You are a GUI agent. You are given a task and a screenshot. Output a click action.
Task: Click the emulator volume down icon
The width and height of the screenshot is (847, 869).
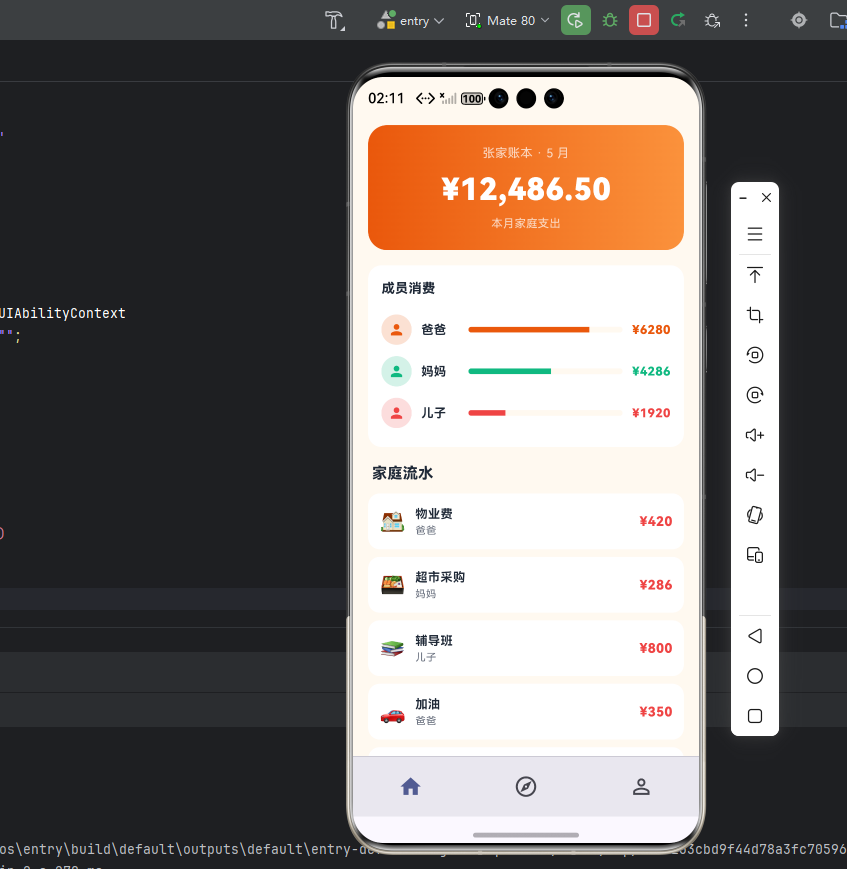click(754, 475)
